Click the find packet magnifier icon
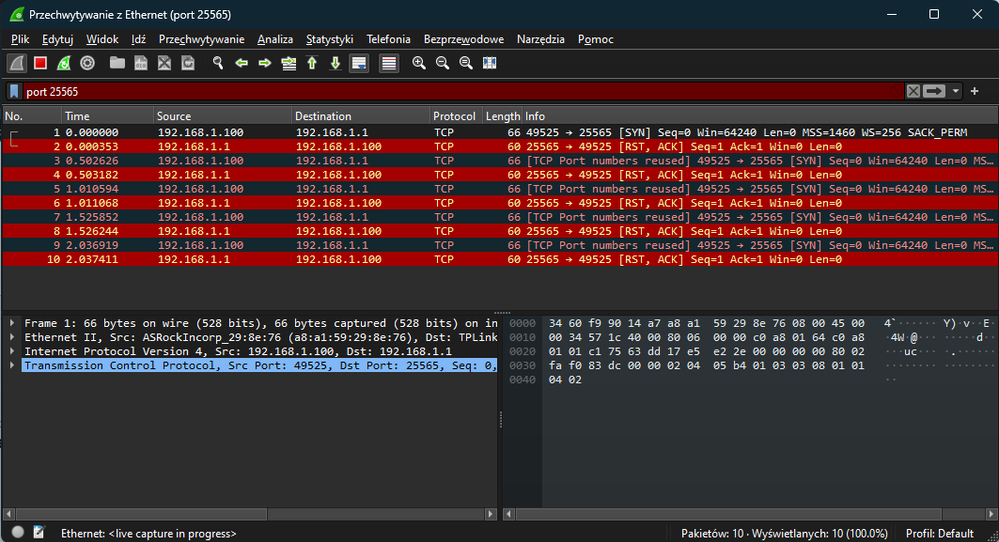 [x=218, y=63]
